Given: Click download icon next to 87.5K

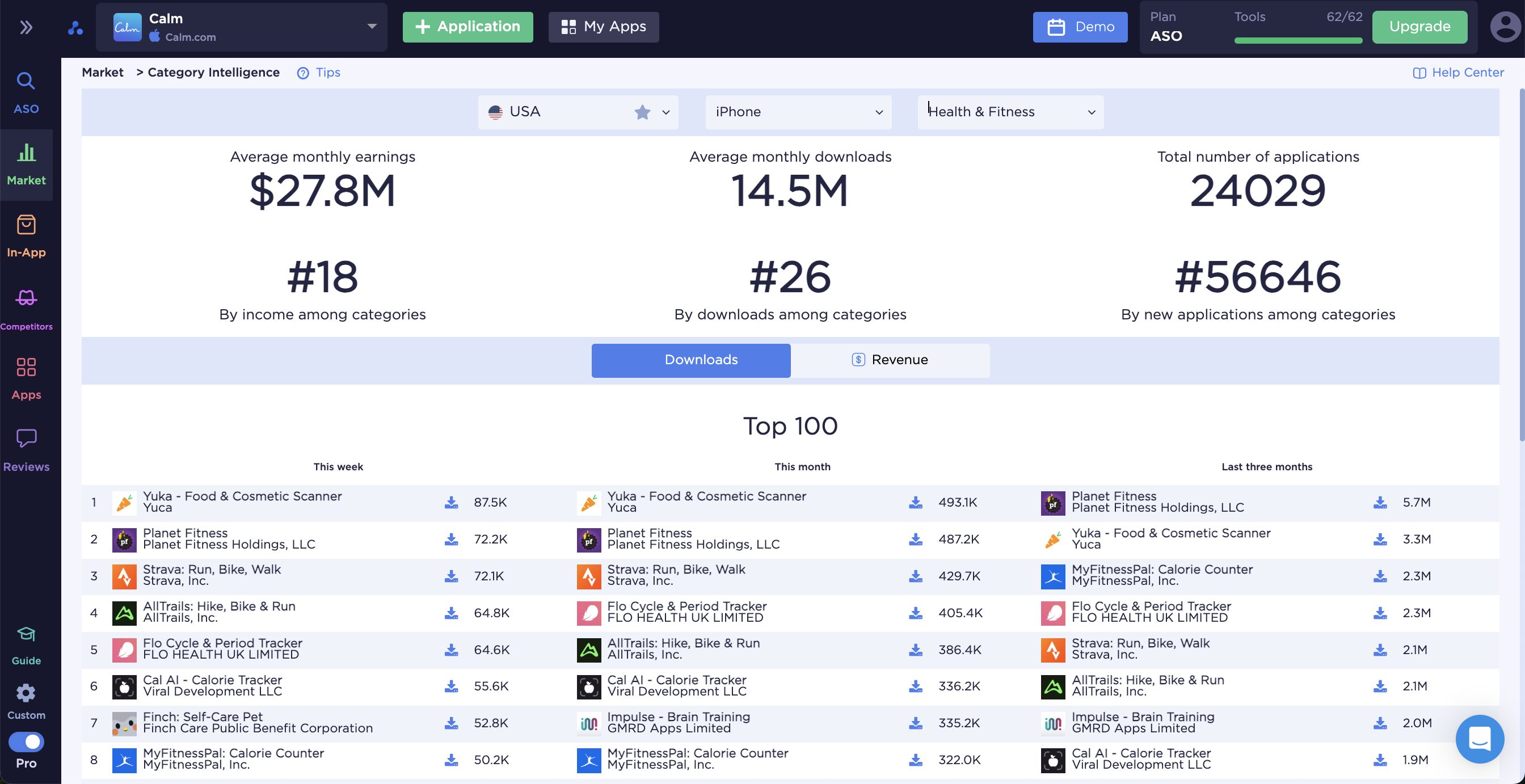Looking at the screenshot, I should click(451, 502).
